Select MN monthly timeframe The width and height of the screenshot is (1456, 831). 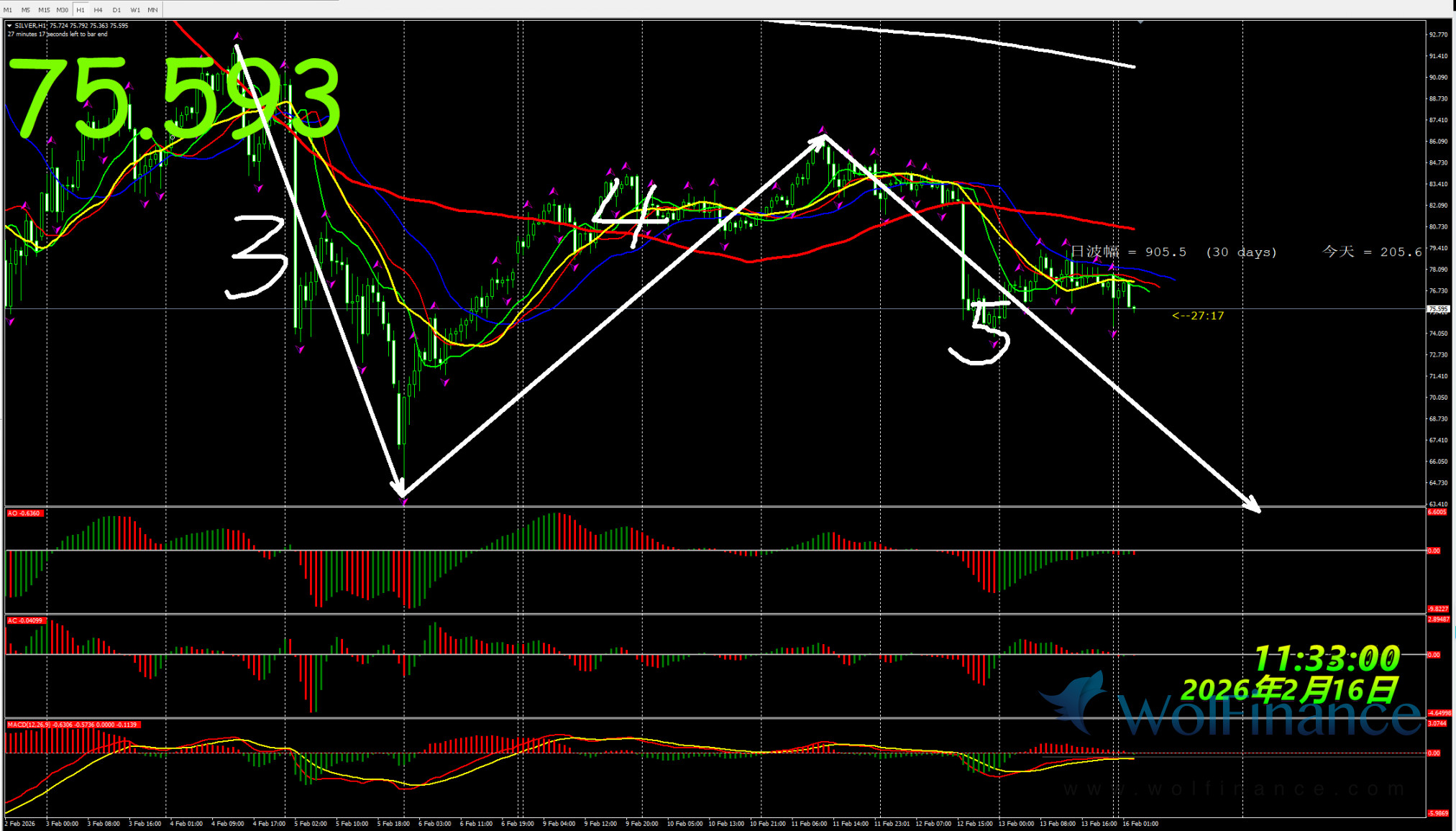[152, 10]
